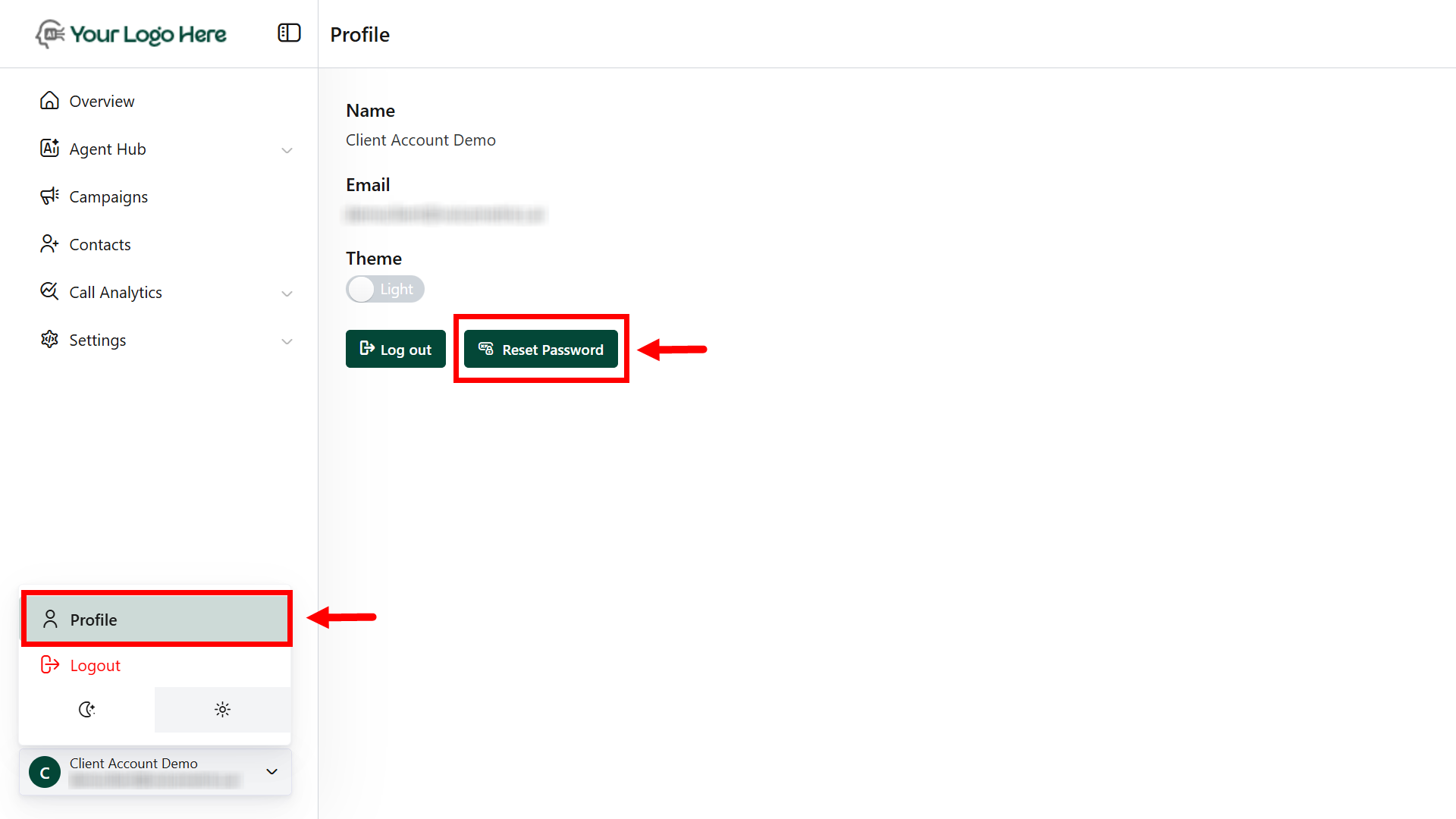Expand Call Analytics chevron
This screenshot has width=1456, height=819.
pos(287,293)
